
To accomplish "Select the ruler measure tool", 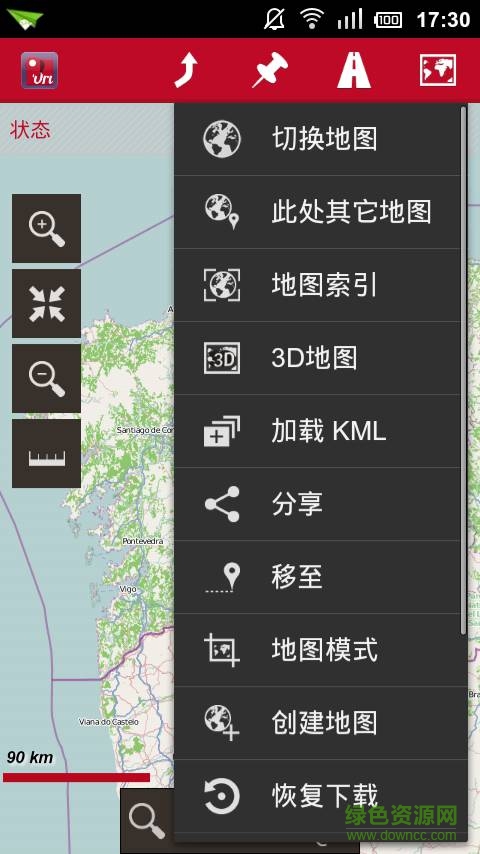I will coord(46,453).
